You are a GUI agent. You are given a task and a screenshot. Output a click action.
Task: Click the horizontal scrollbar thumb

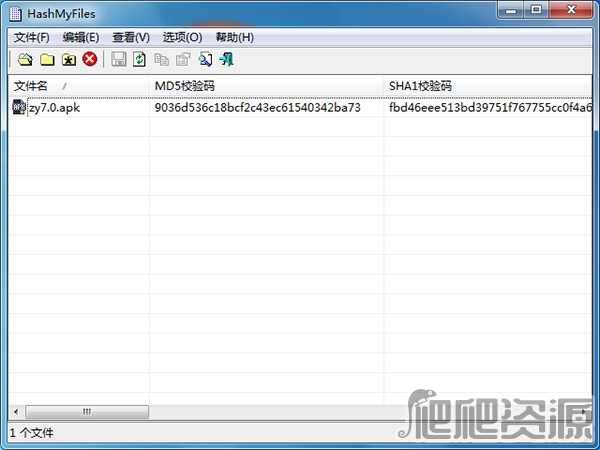[87, 412]
